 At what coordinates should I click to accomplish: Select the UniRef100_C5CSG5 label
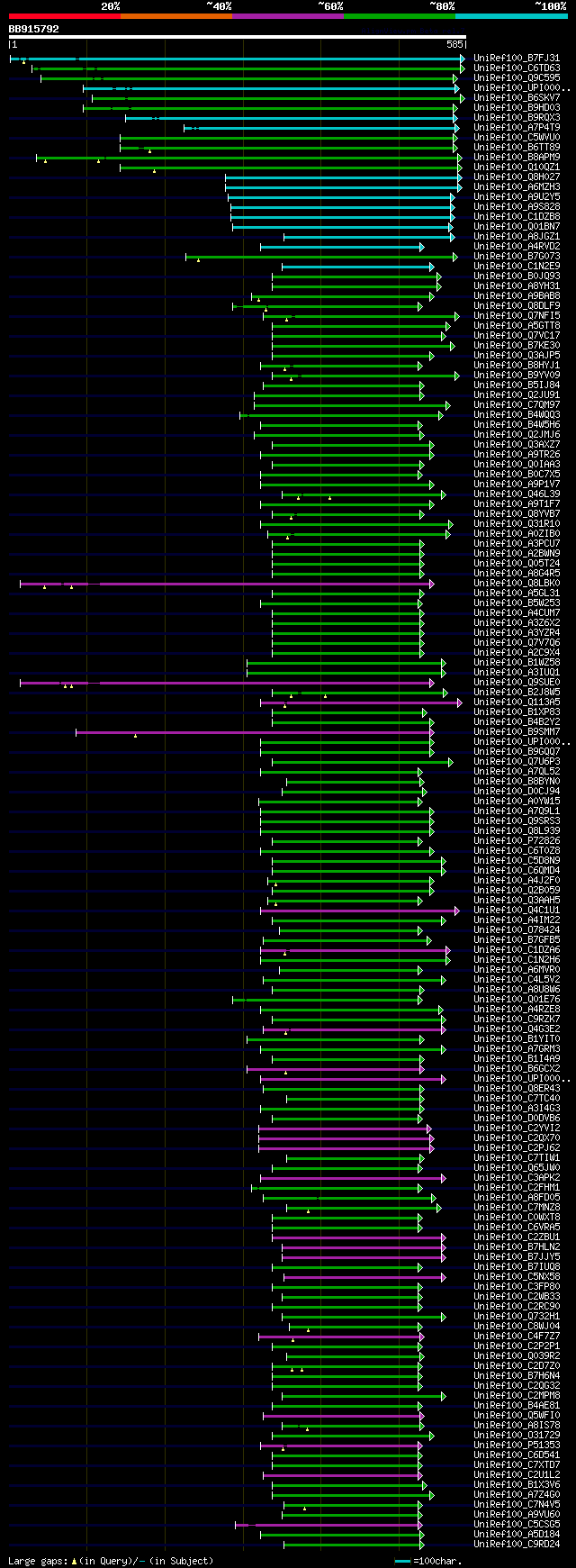pyautogui.click(x=517, y=1525)
